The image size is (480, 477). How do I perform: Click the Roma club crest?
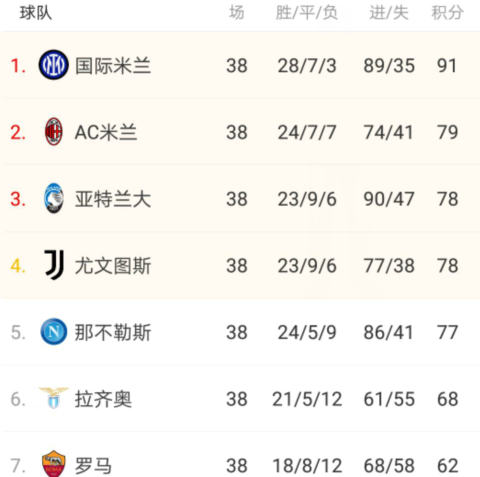point(54,464)
